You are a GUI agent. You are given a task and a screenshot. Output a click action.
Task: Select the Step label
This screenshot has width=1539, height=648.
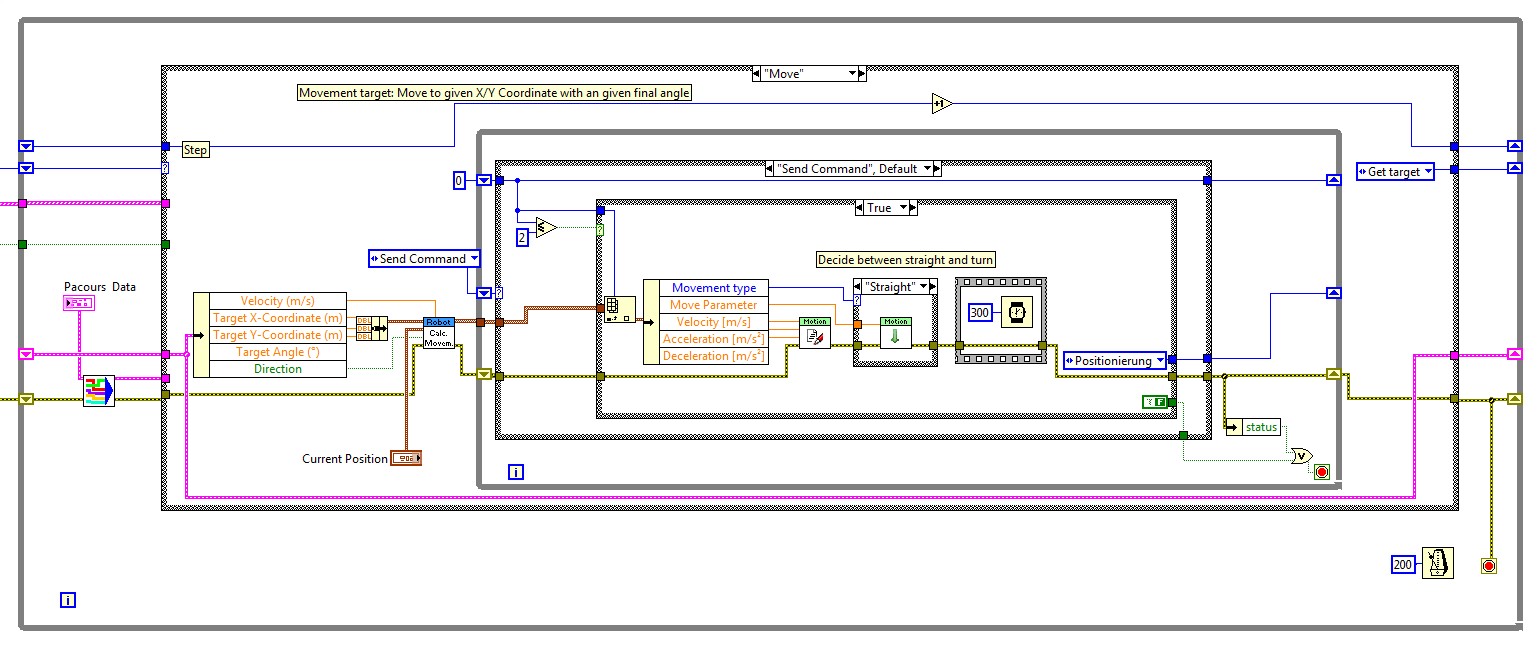pos(196,149)
